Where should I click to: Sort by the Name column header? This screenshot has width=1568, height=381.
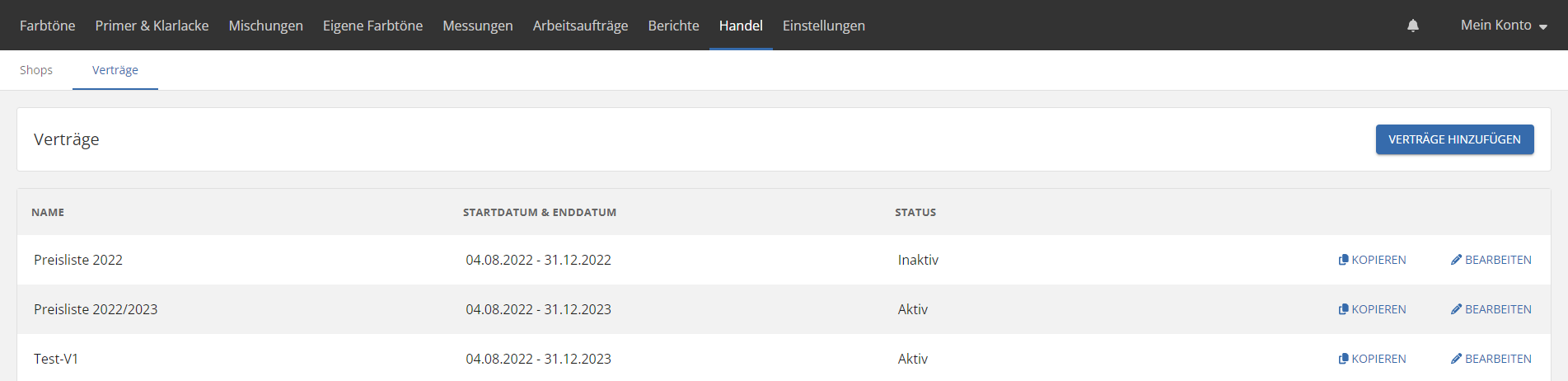click(48, 212)
